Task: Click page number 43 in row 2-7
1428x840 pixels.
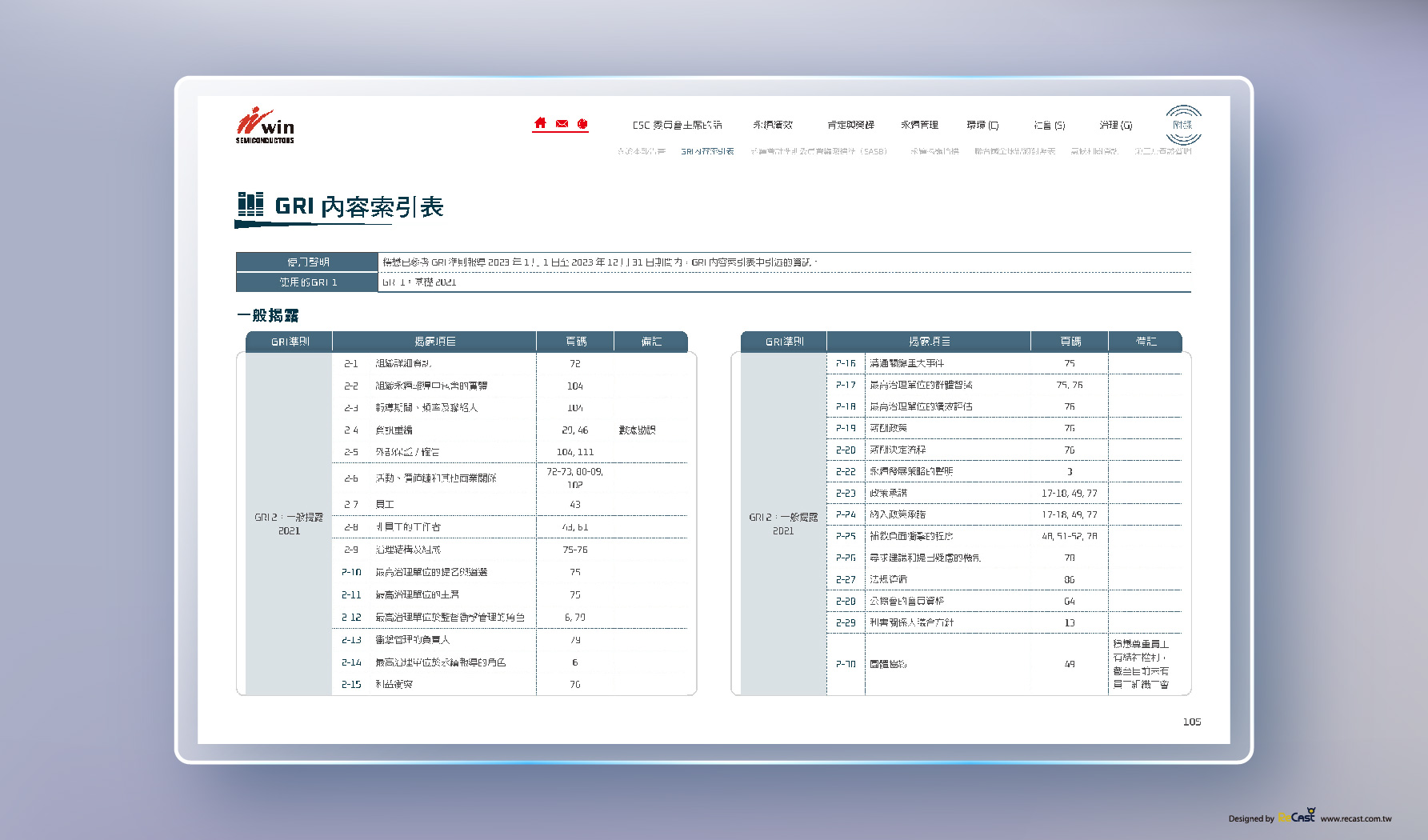Action: [x=575, y=504]
